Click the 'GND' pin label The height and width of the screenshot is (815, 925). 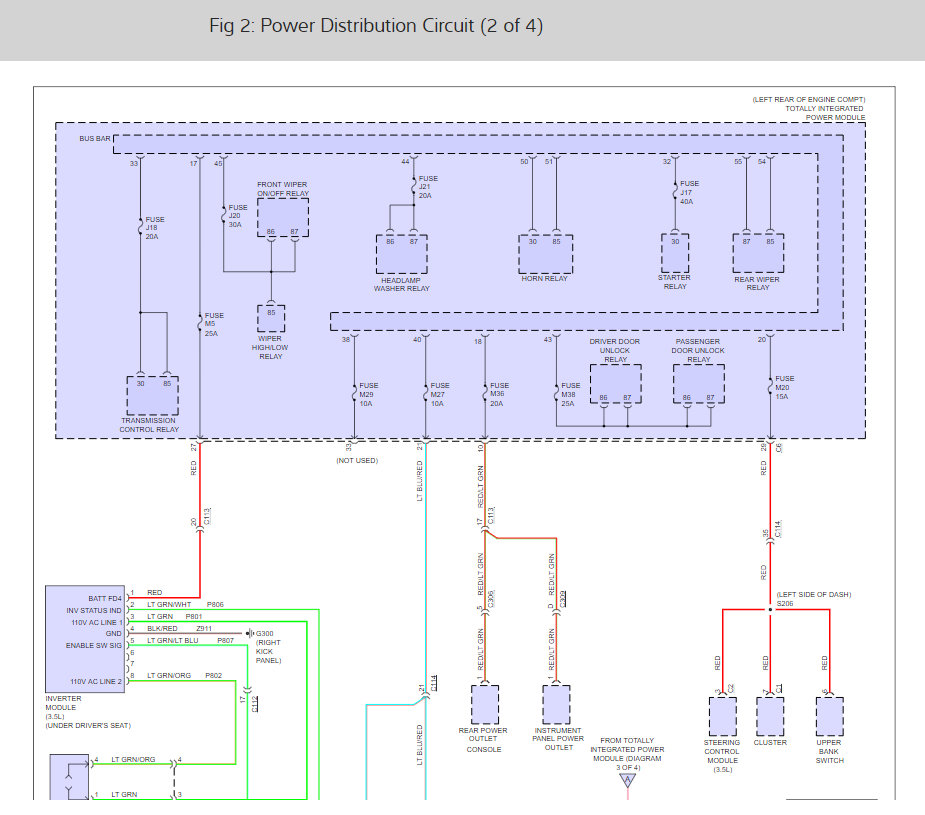pos(114,634)
